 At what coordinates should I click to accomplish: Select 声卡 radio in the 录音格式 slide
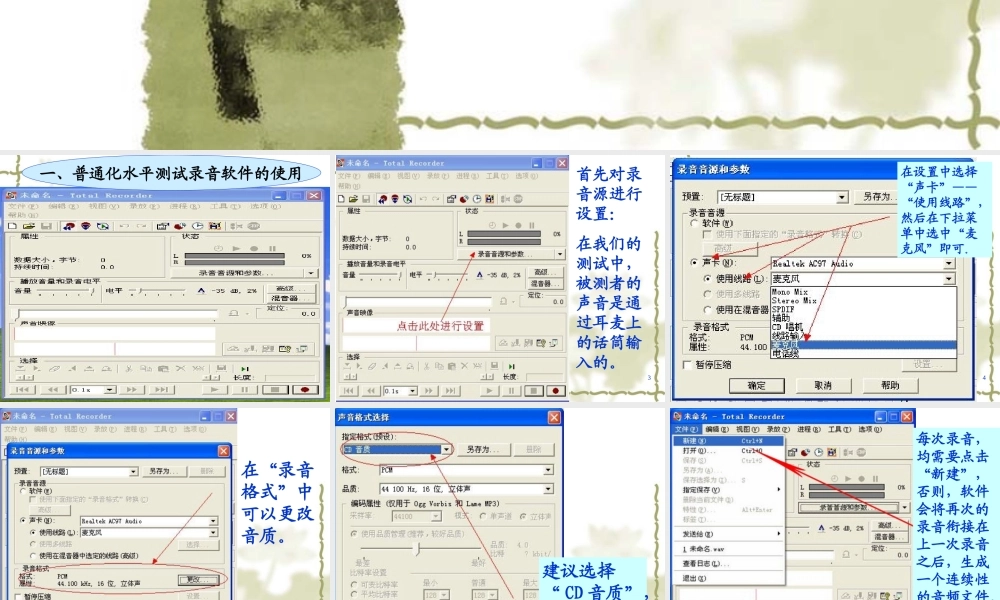pyautogui.click(x=24, y=520)
